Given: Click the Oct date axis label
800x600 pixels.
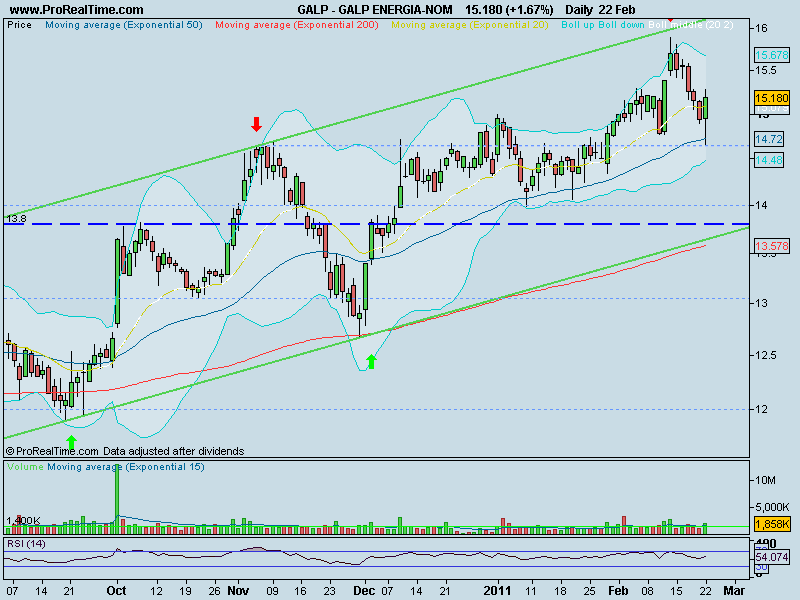Looking at the screenshot, I should (116, 590).
